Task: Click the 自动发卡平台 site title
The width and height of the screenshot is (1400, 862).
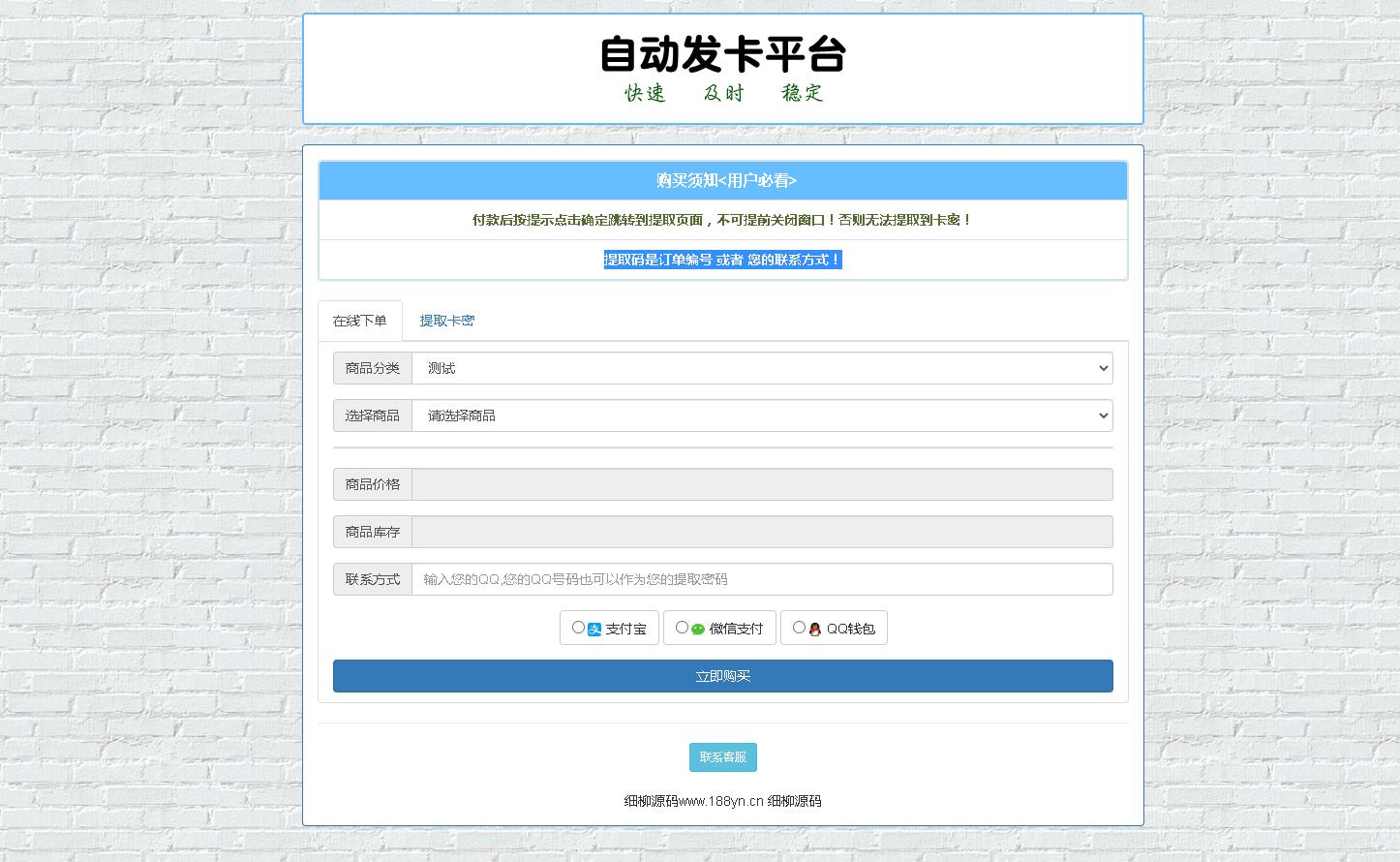Action: point(722,55)
